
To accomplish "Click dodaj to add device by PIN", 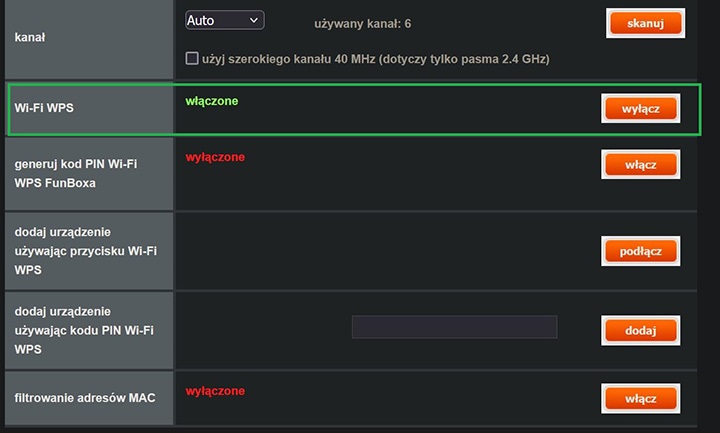I will coord(641,329).
